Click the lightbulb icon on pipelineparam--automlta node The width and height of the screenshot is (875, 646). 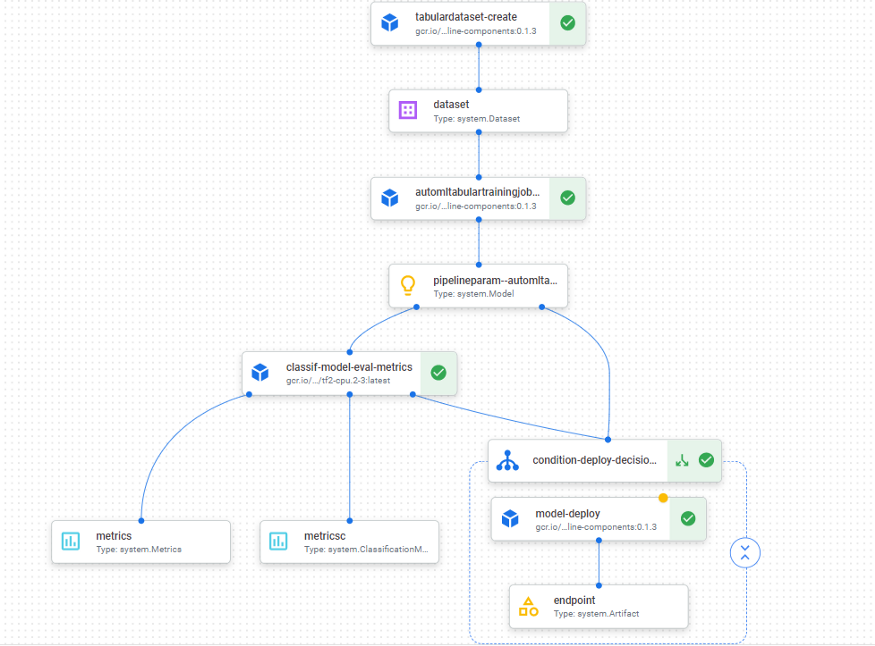pyautogui.click(x=406, y=286)
